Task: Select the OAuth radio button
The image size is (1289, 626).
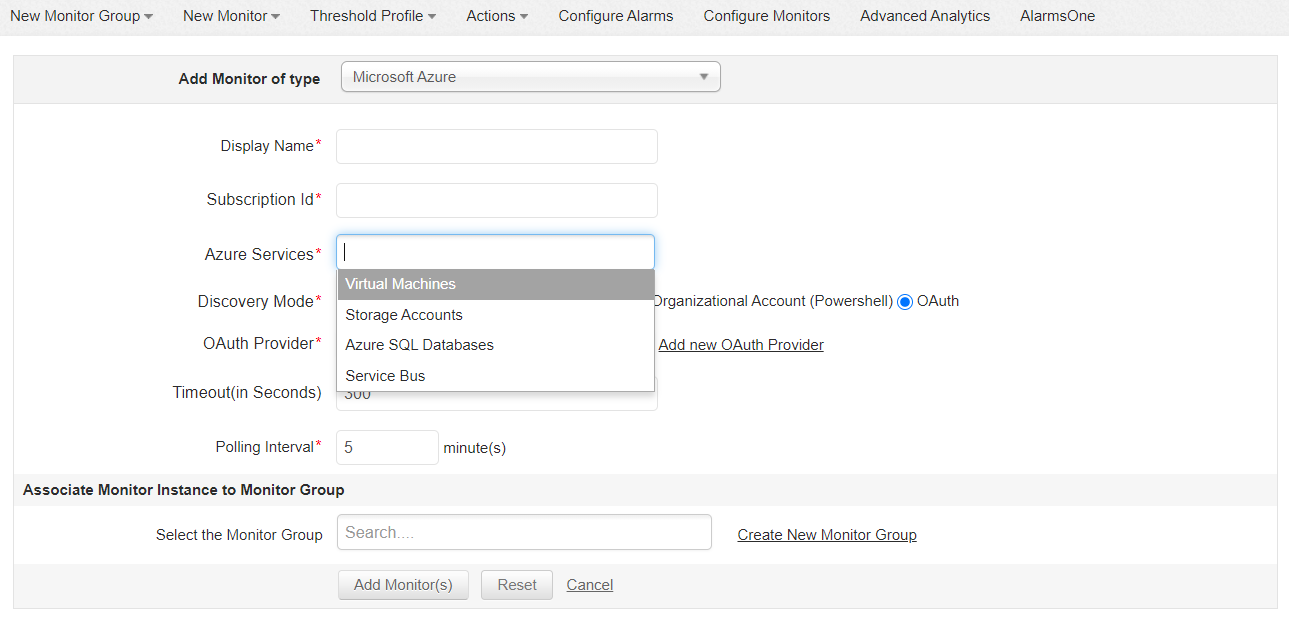Action: pyautogui.click(x=906, y=302)
